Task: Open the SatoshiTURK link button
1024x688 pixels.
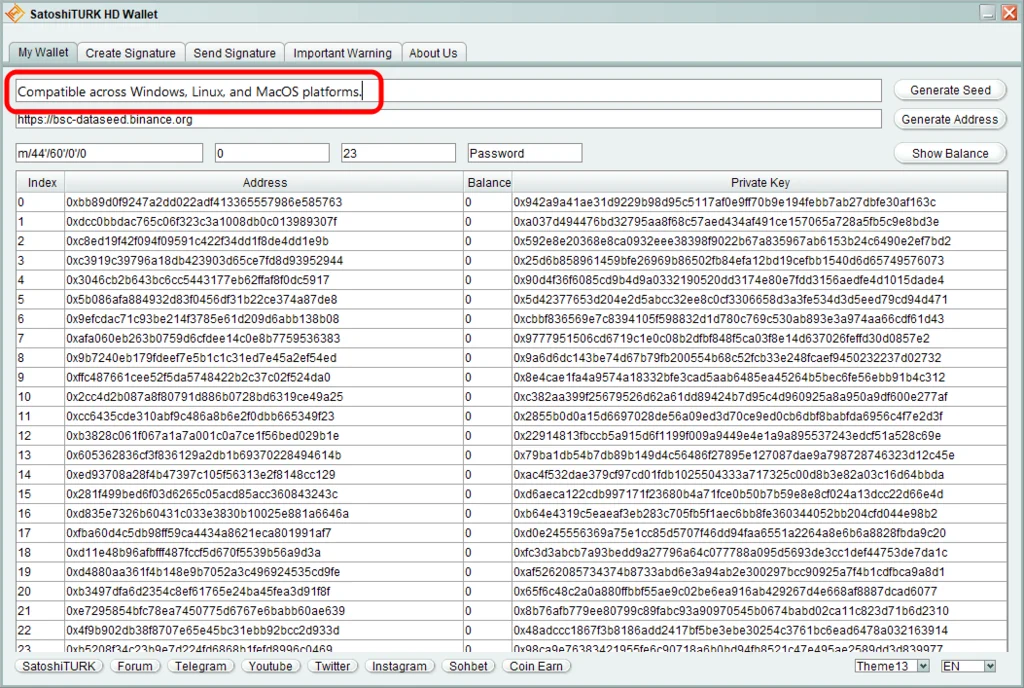Action: (59, 666)
